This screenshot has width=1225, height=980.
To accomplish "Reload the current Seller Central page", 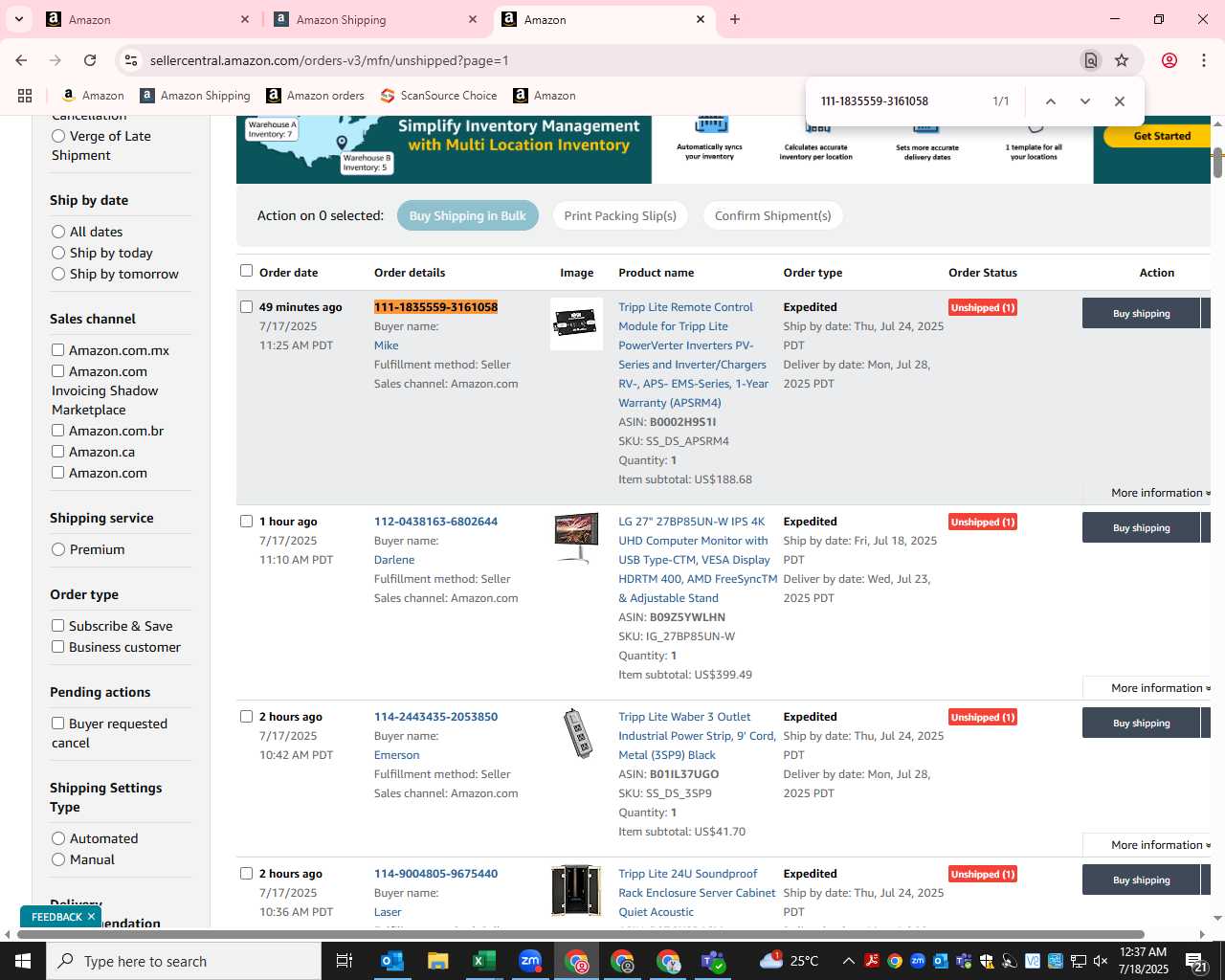I will click(x=90, y=60).
